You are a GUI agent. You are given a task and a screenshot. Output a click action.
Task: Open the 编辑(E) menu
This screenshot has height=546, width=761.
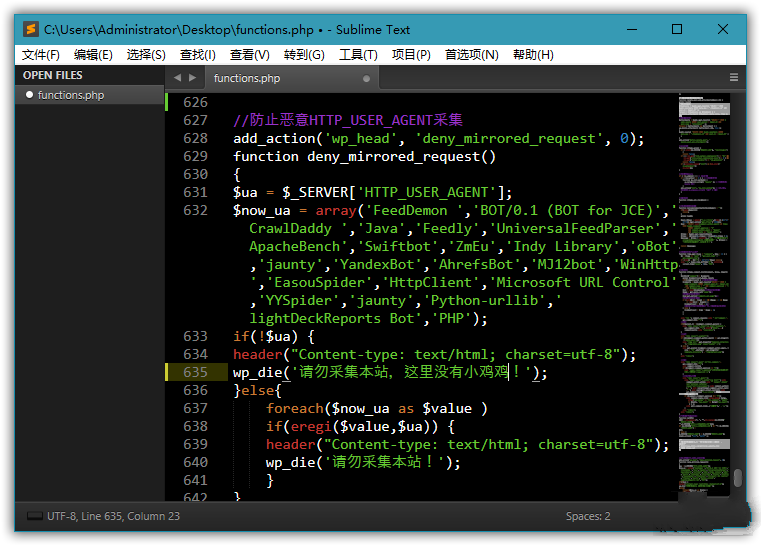click(93, 55)
